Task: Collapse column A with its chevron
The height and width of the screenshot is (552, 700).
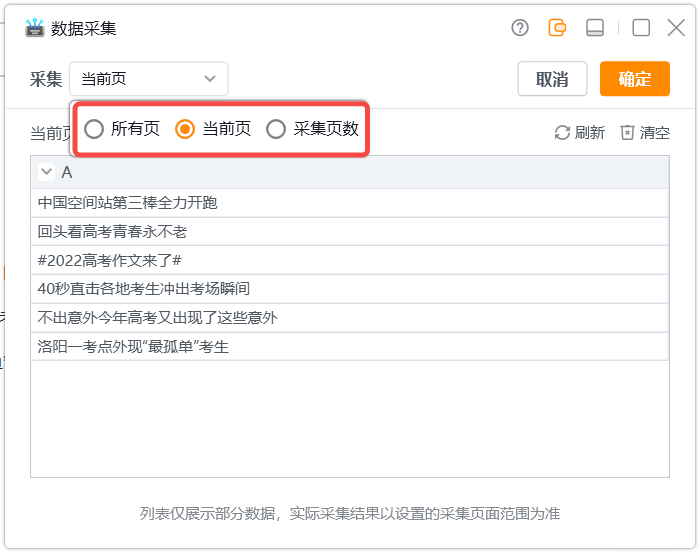Action: 46,172
